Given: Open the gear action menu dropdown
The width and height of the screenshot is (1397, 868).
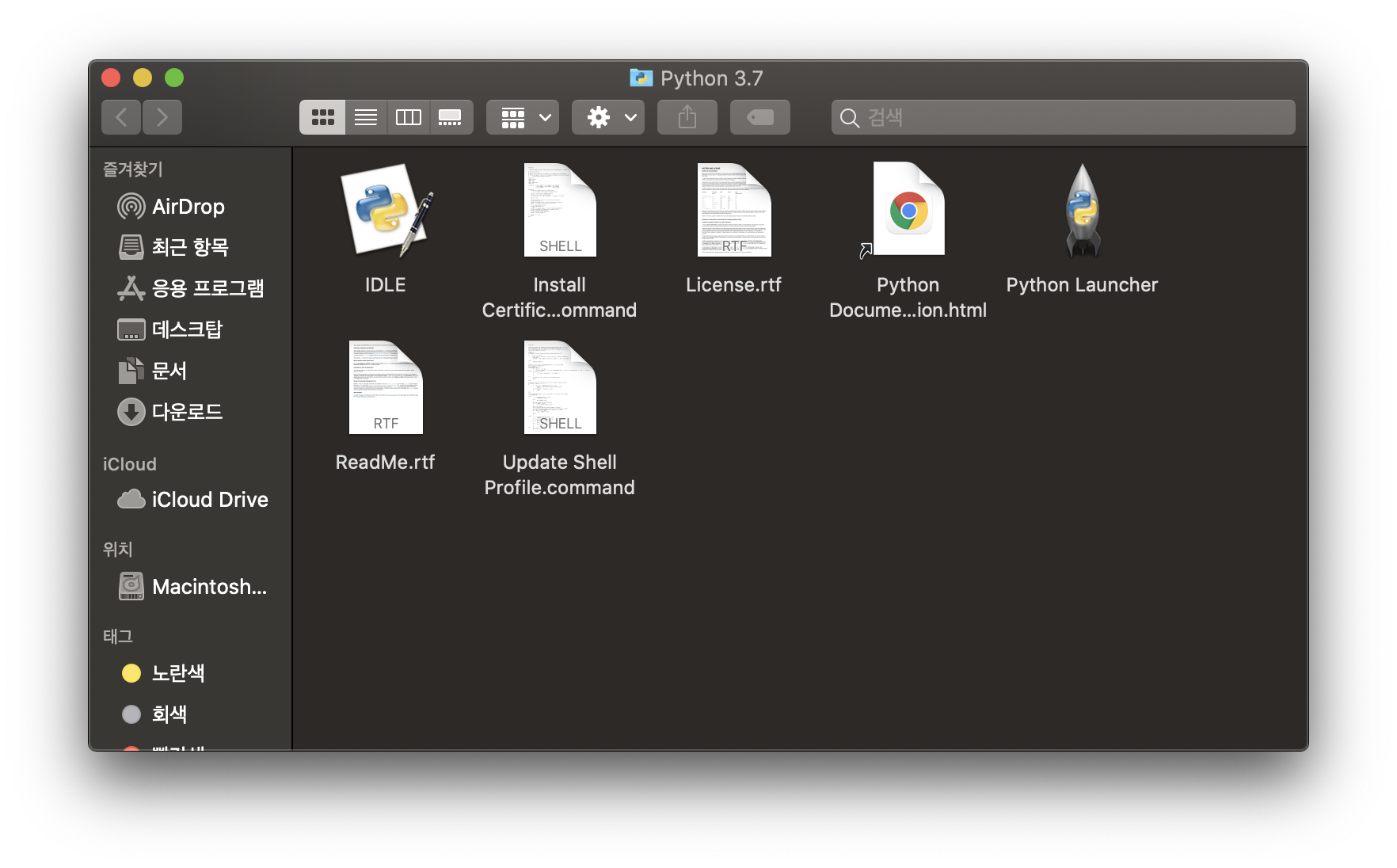Looking at the screenshot, I should [x=608, y=117].
